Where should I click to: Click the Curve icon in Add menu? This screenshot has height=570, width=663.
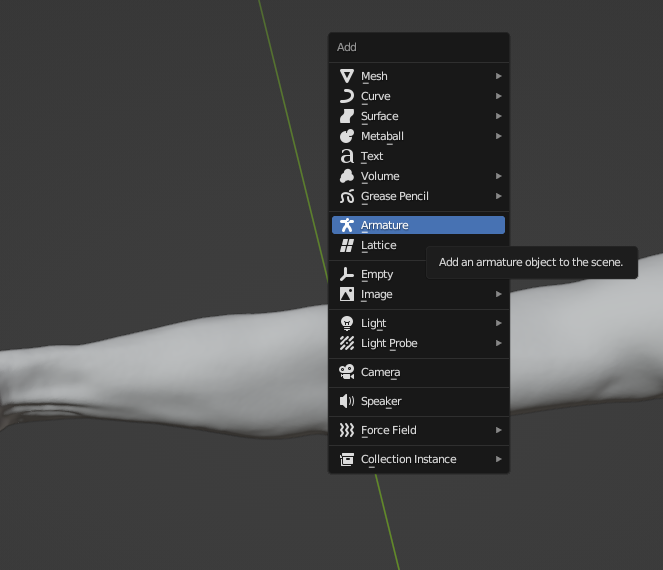coord(347,96)
